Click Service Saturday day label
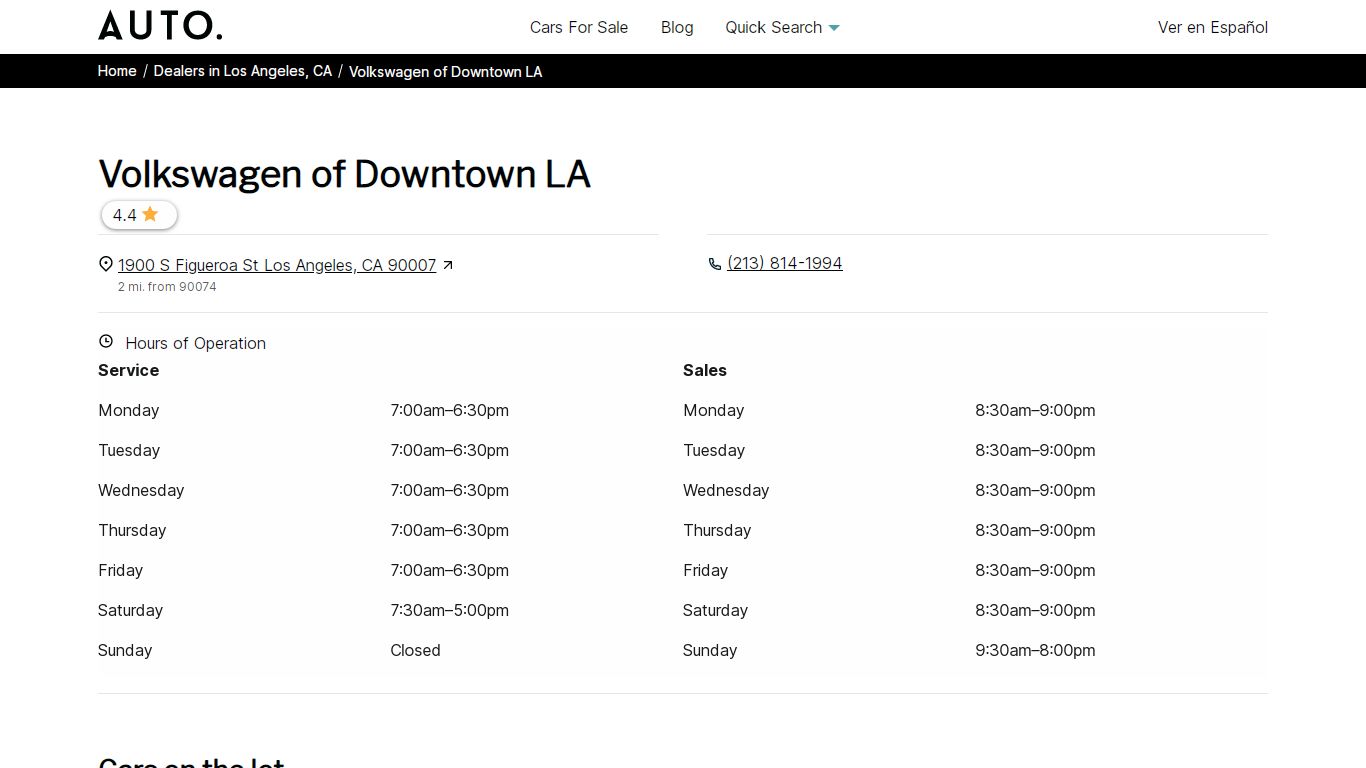This screenshot has width=1366, height=768. (x=131, y=610)
